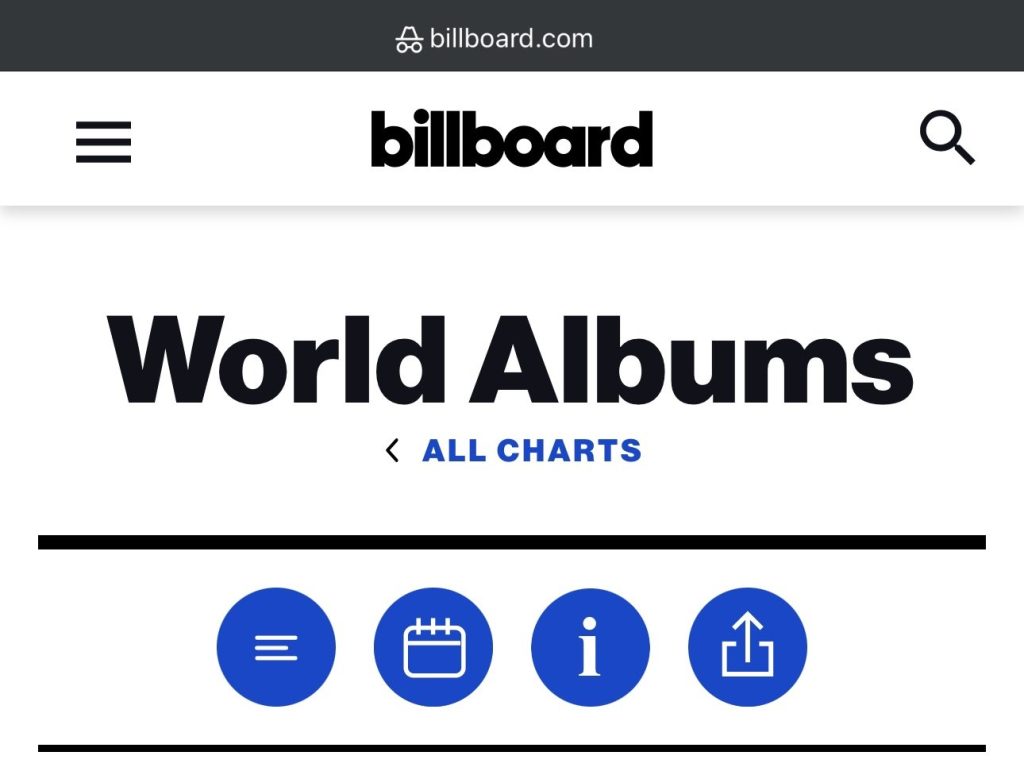Expand the site menu with three-line icon
Image resolution: width=1024 pixels, height=771 pixels.
click(x=103, y=142)
